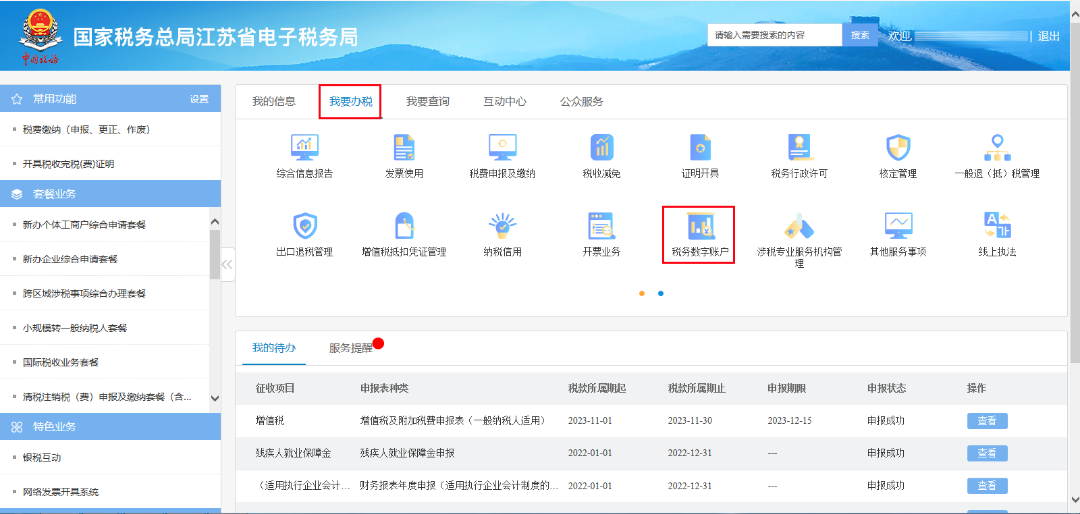Select the 服务提醒 tab
The height and width of the screenshot is (514, 1080).
[351, 348]
